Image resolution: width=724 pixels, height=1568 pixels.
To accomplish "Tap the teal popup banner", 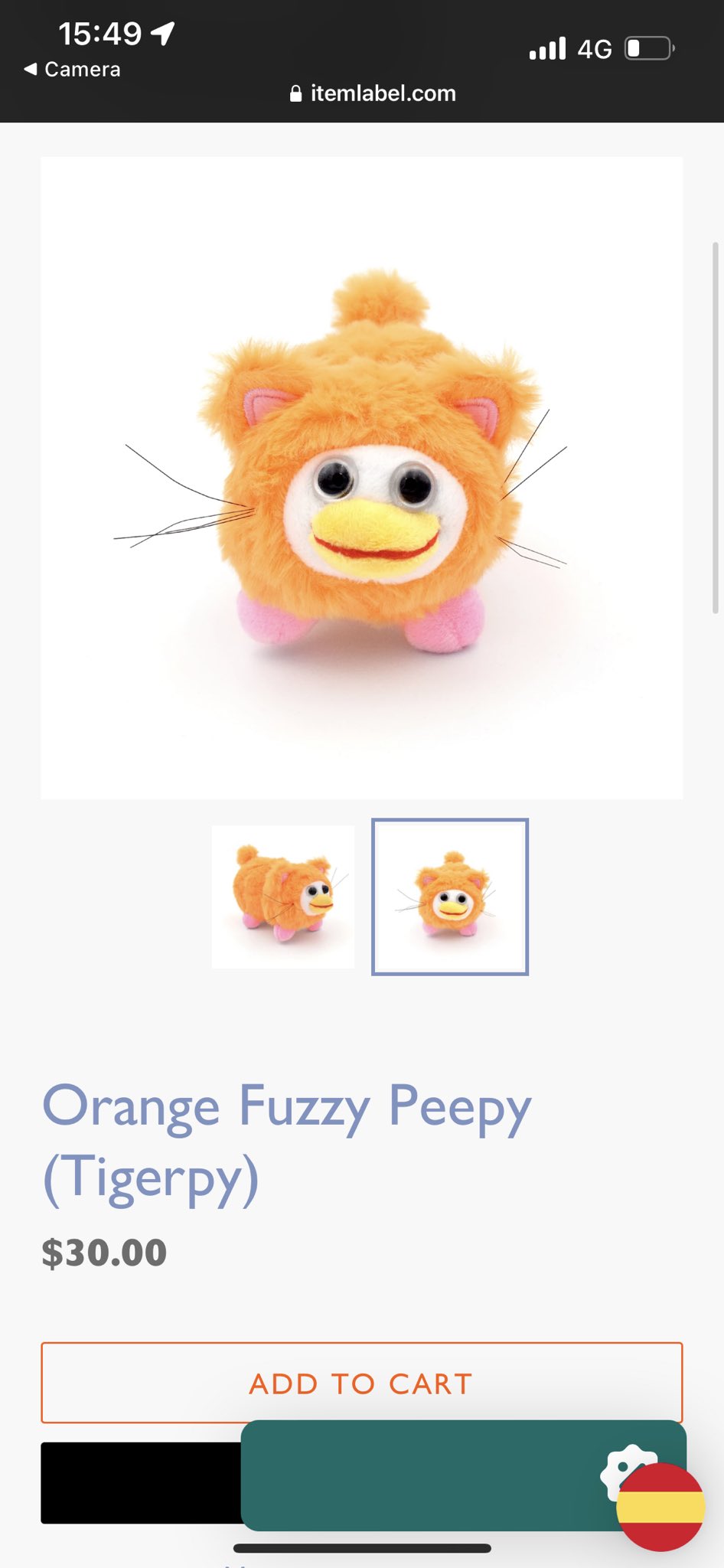I will [x=429, y=1475].
